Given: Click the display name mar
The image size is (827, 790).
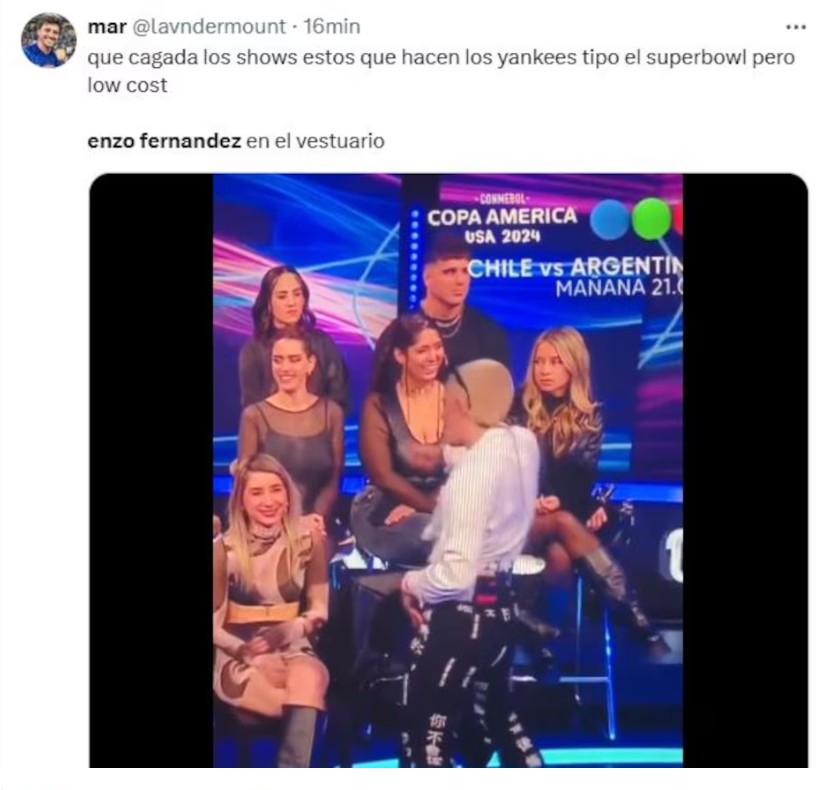Looking at the screenshot, I should 107,26.
